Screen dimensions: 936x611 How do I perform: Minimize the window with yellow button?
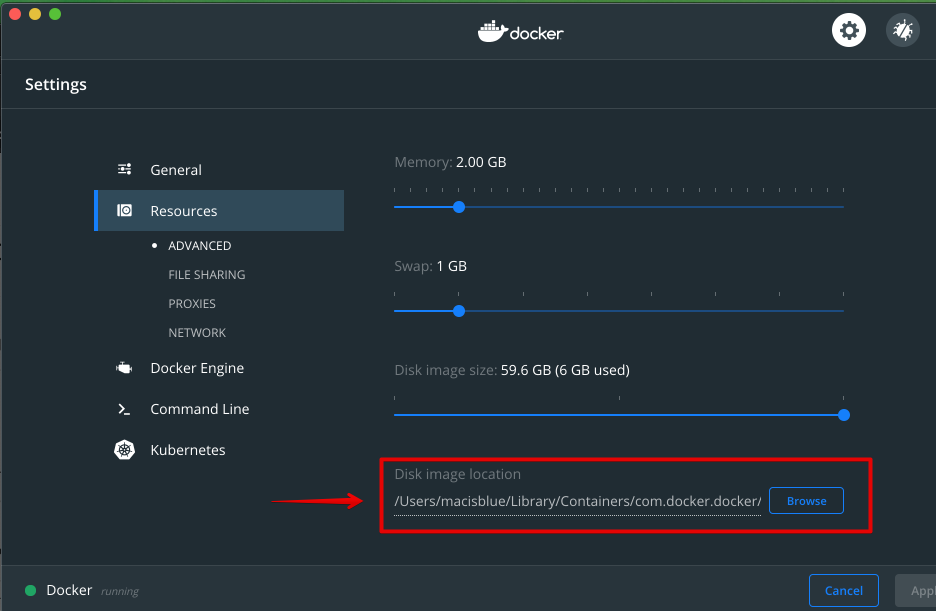click(35, 14)
